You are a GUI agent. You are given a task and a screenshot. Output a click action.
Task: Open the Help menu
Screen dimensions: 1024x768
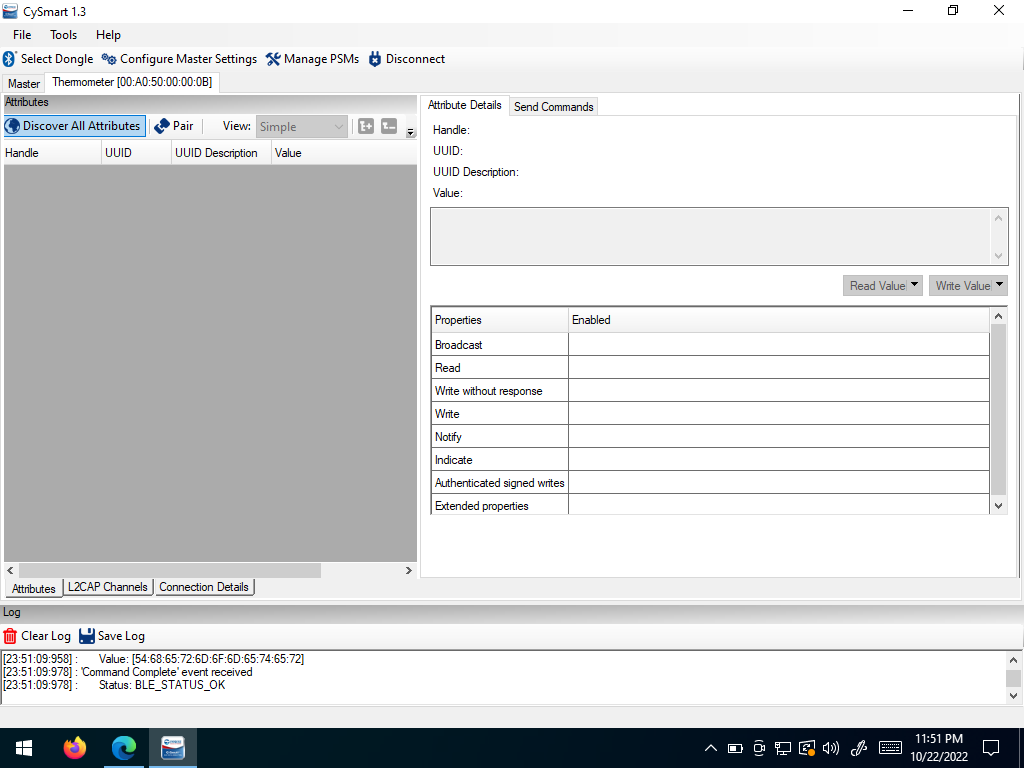point(108,35)
